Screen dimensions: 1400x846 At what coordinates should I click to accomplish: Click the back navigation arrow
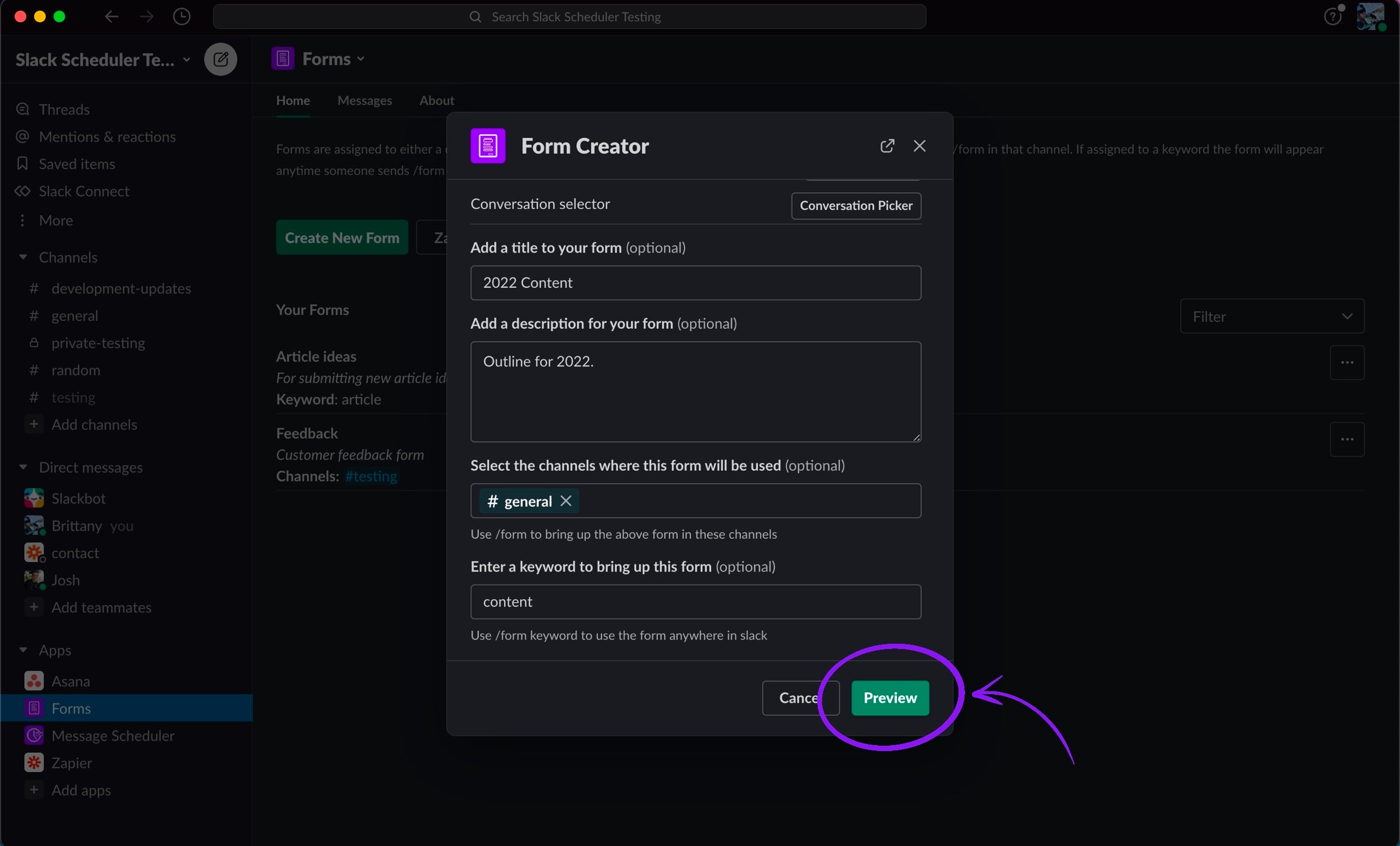pyautogui.click(x=111, y=16)
